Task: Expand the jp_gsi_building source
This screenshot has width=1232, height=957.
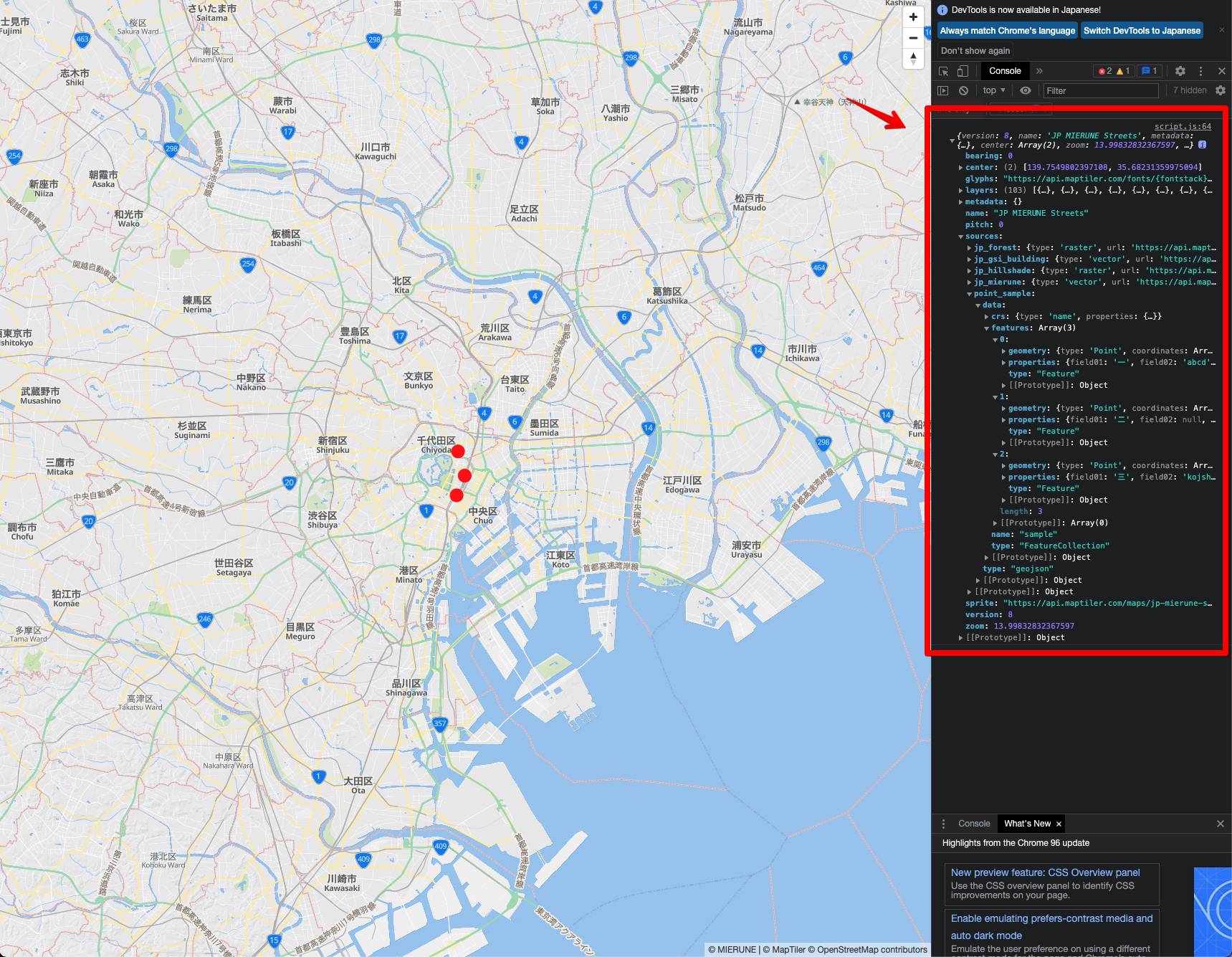Action: click(x=969, y=260)
